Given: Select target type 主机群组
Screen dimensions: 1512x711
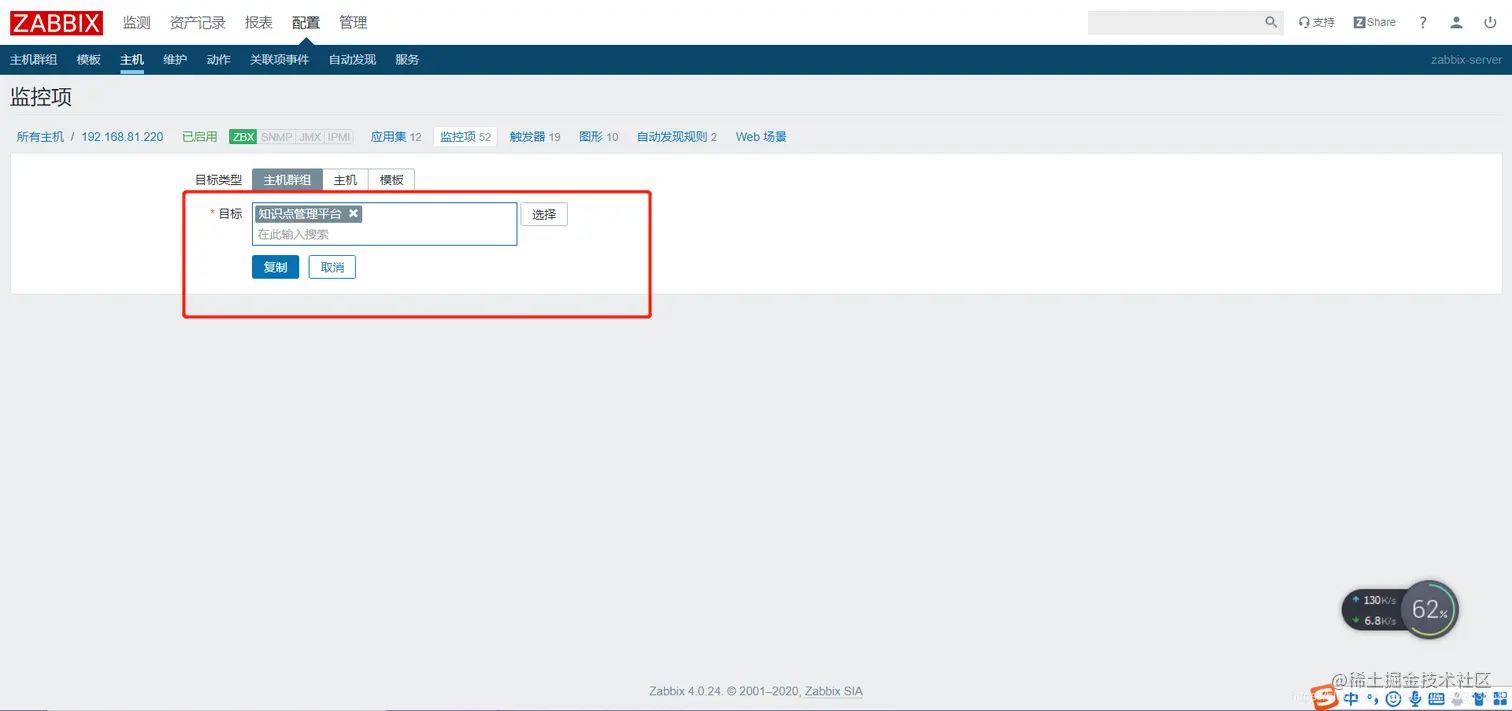Looking at the screenshot, I should [287, 180].
